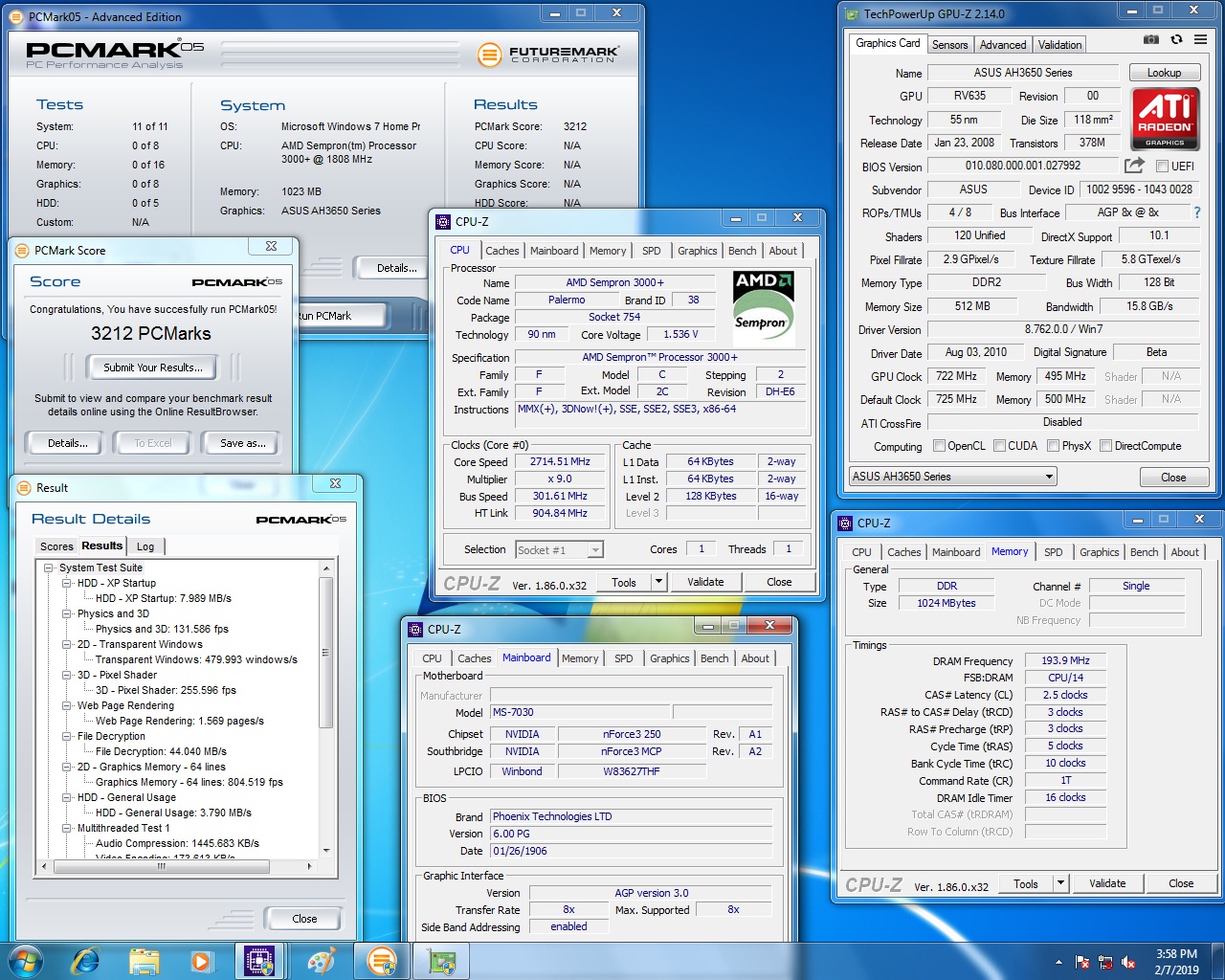Click the PCMark Score dialog title icon

[x=22, y=250]
